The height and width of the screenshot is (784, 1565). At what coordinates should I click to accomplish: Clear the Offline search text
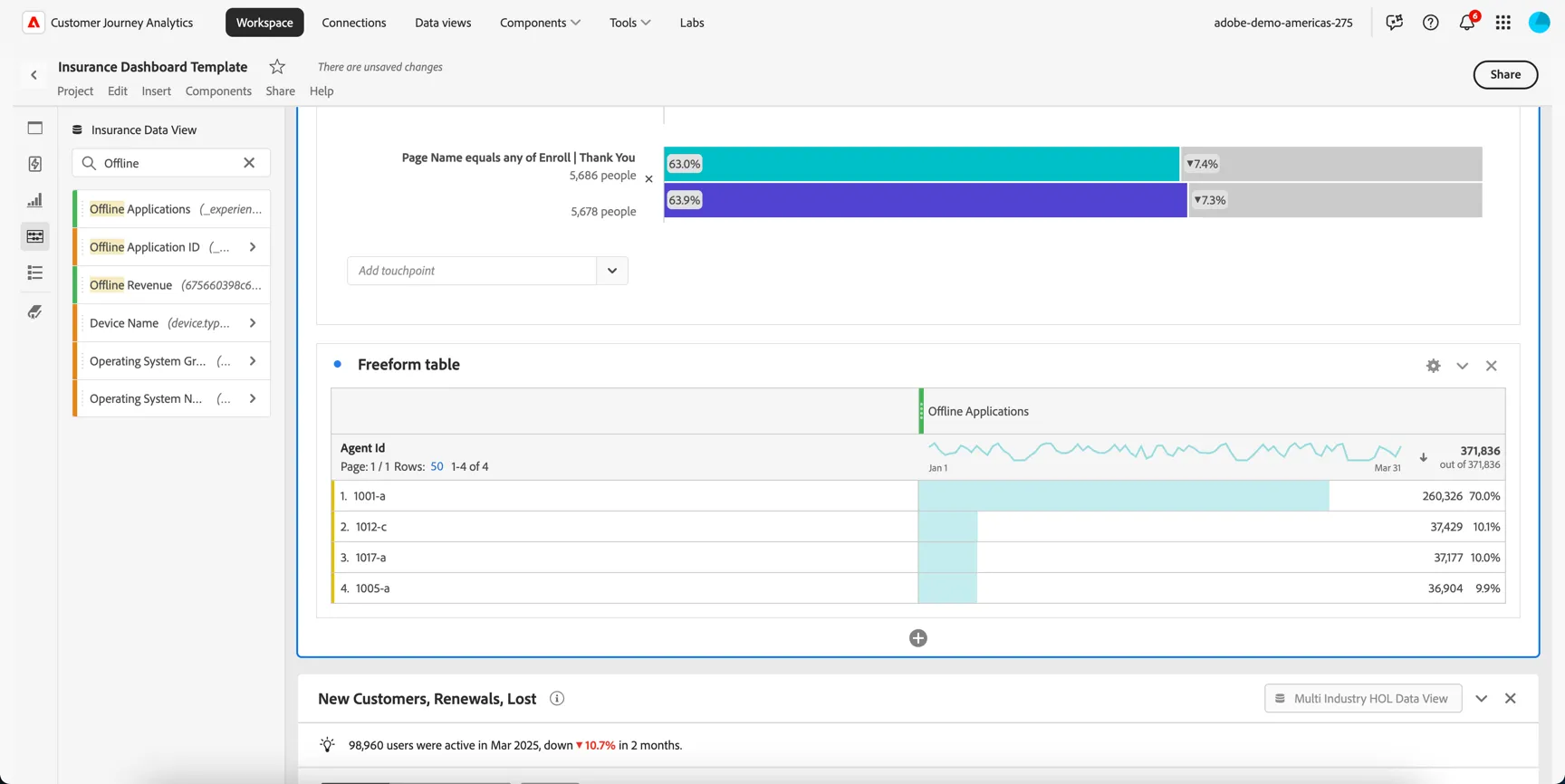(249, 163)
